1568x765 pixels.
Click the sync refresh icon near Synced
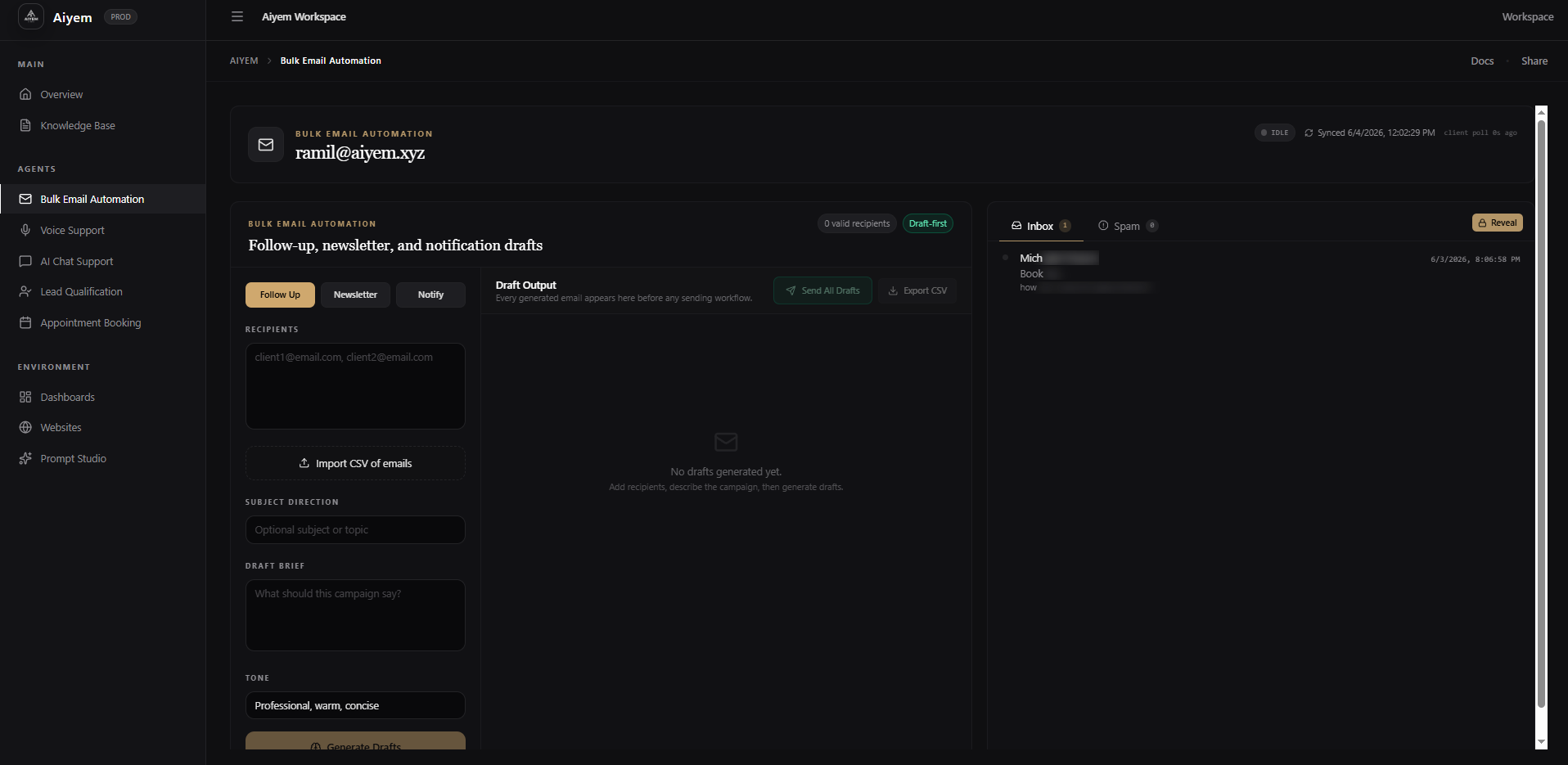click(x=1309, y=133)
